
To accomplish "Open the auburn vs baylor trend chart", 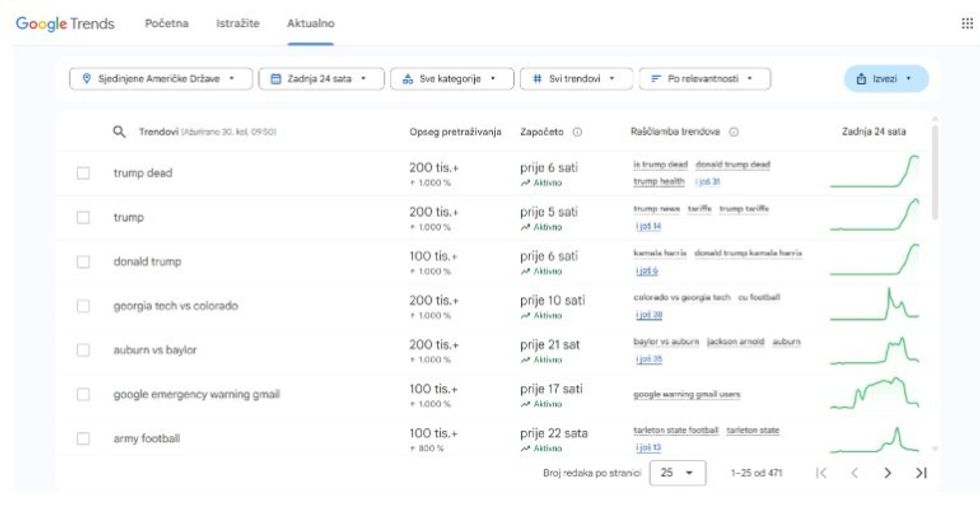I will (x=874, y=349).
